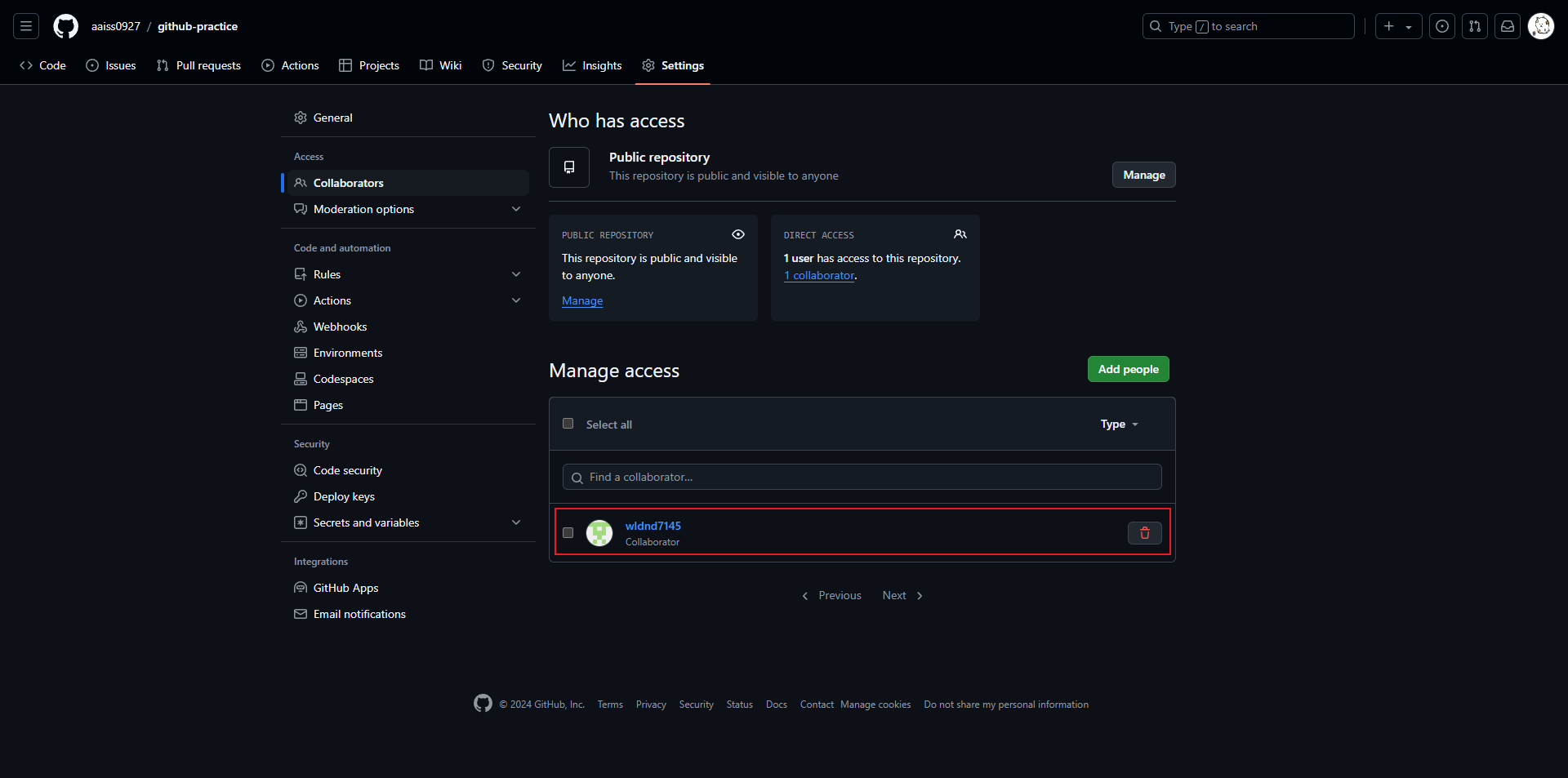Open the create new plus menu
Screen dimensions: 1568x778
(1398, 26)
